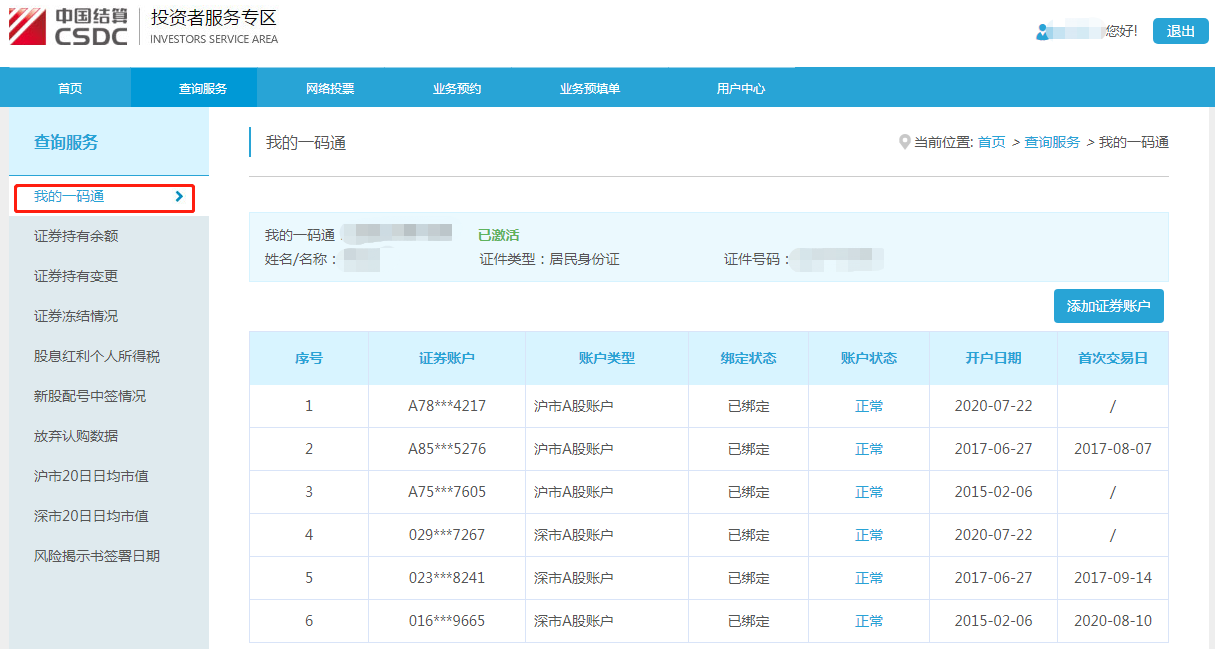Open 证券持有变更 query page
The image size is (1215, 649).
(75, 276)
